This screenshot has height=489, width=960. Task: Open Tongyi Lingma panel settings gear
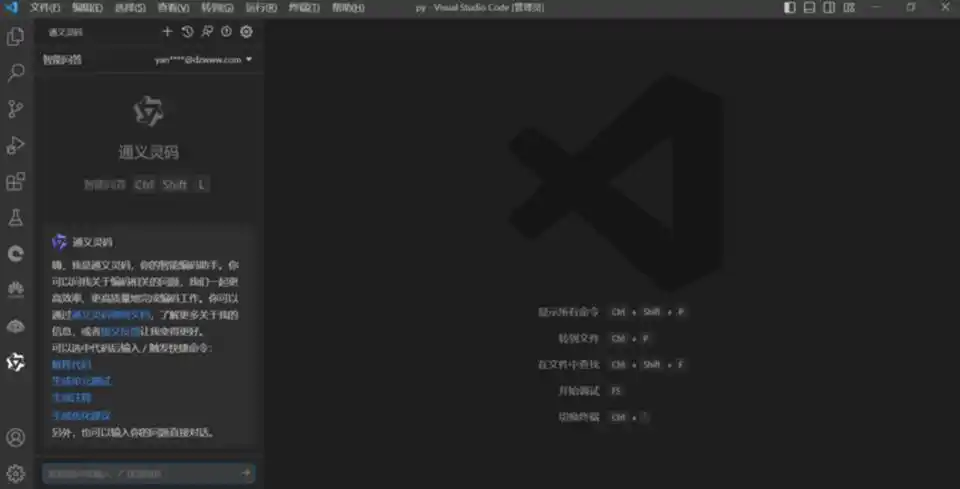tap(246, 32)
